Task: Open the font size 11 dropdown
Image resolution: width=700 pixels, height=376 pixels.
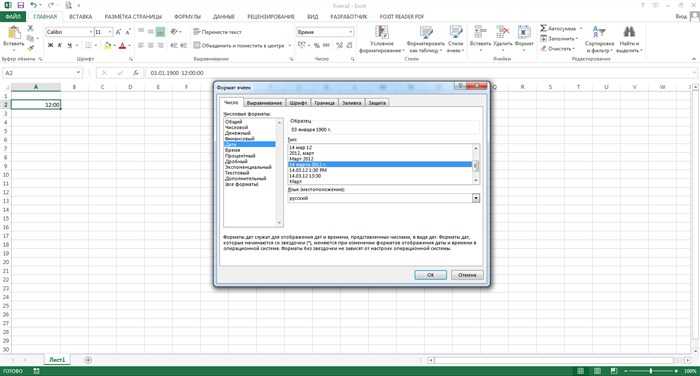Action: coord(110,32)
